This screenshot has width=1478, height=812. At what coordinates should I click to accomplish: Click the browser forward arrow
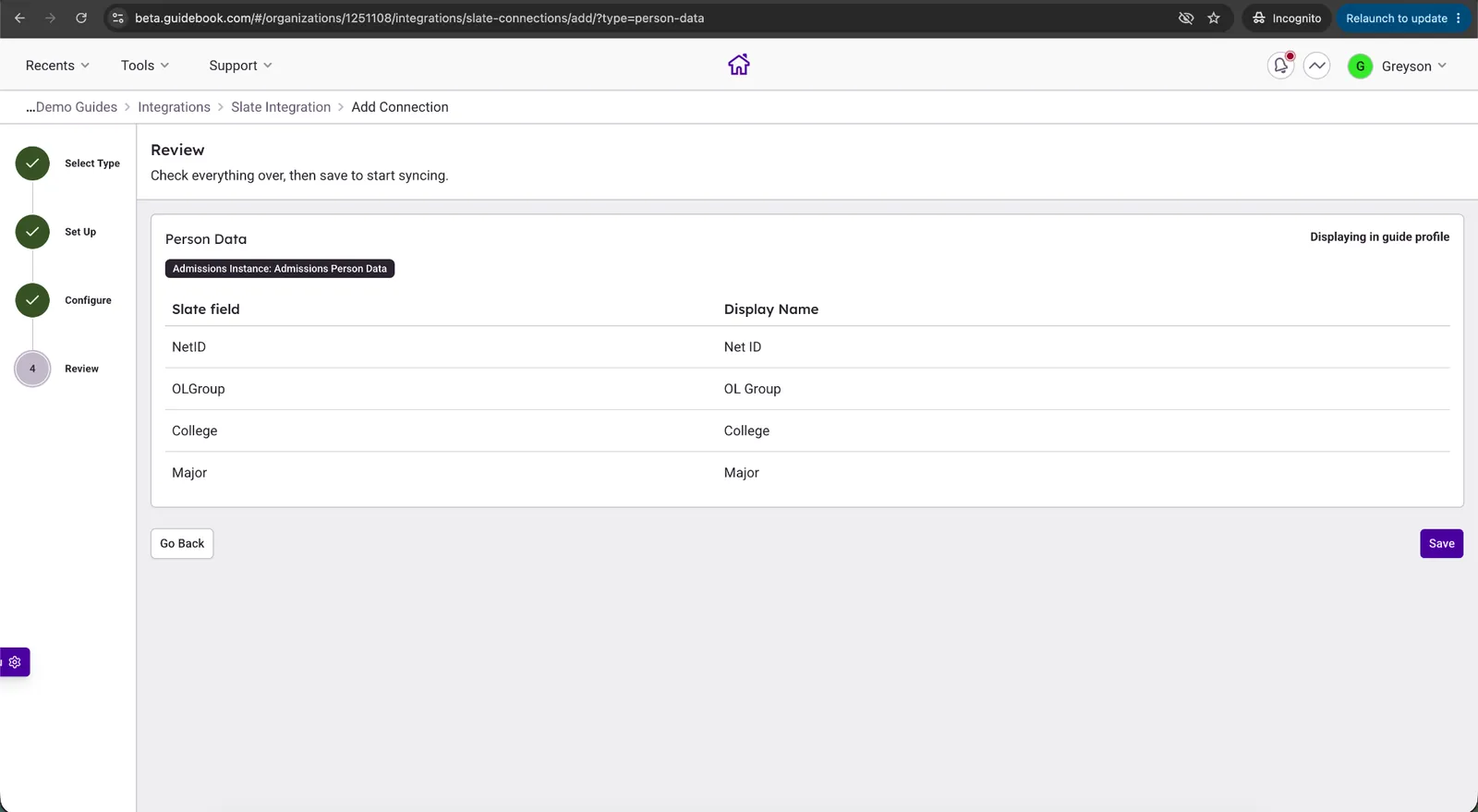coord(50,18)
